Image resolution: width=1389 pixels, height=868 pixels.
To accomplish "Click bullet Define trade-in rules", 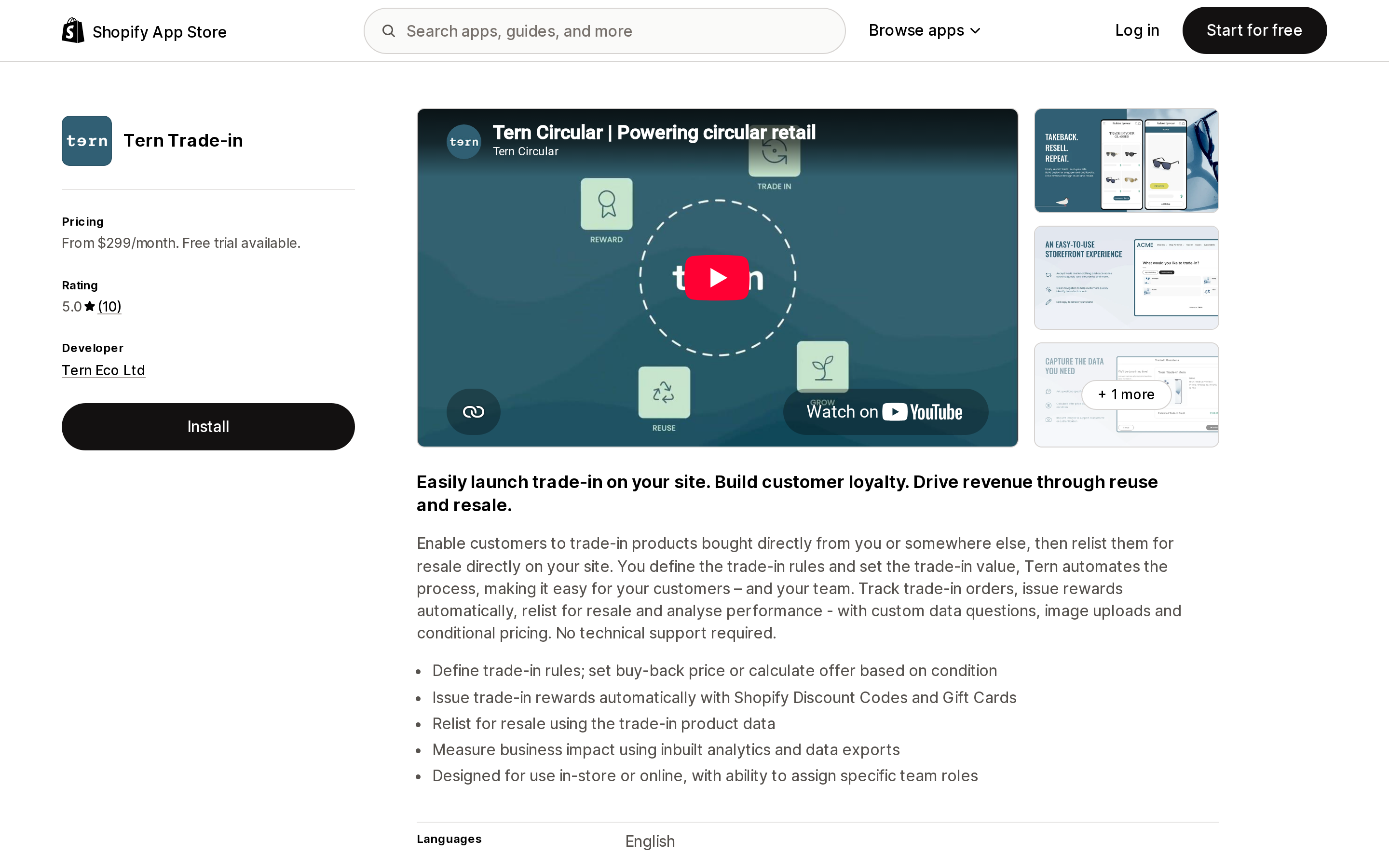I will point(715,671).
